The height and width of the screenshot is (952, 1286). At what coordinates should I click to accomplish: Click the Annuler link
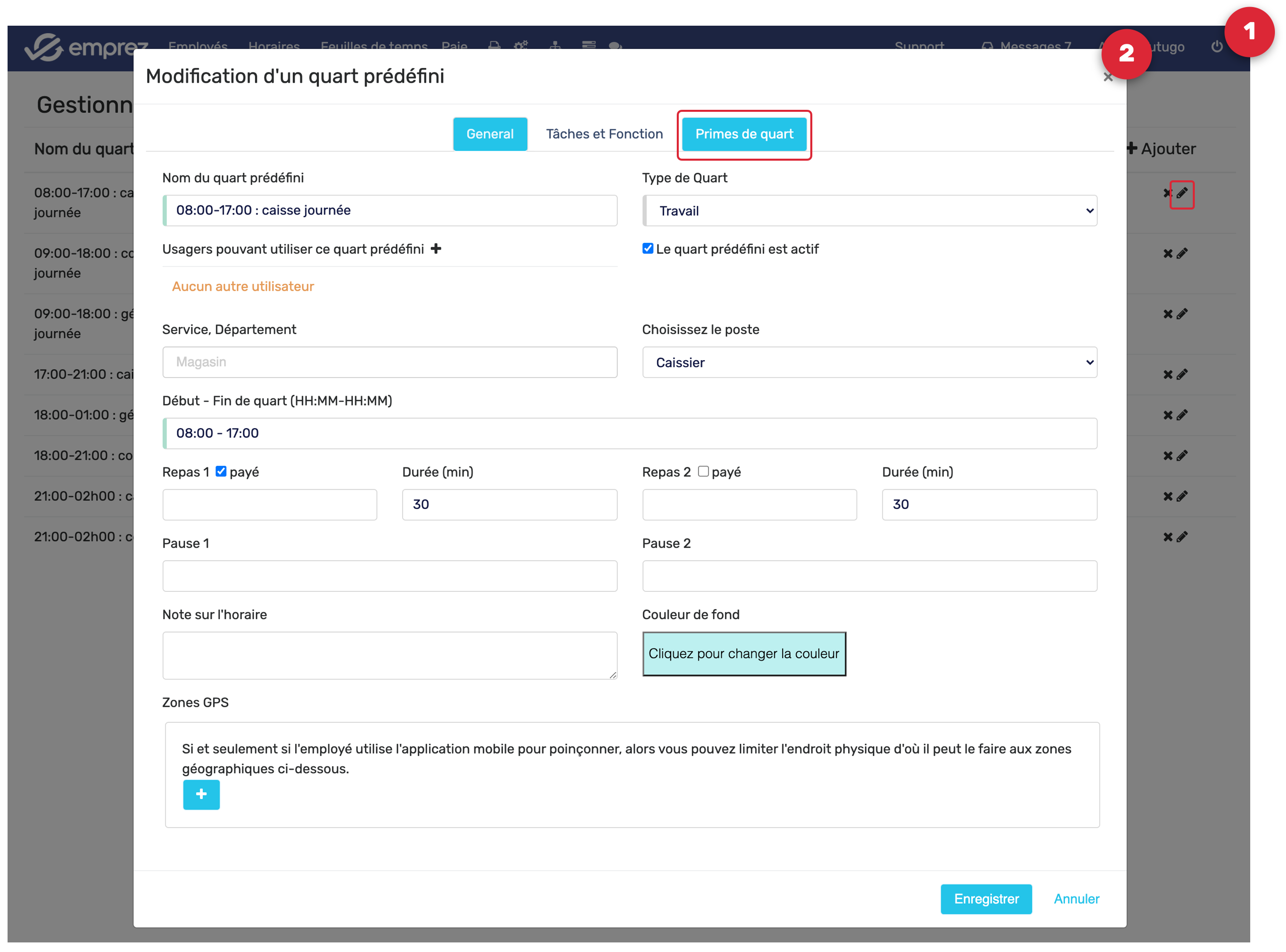coord(1075,899)
